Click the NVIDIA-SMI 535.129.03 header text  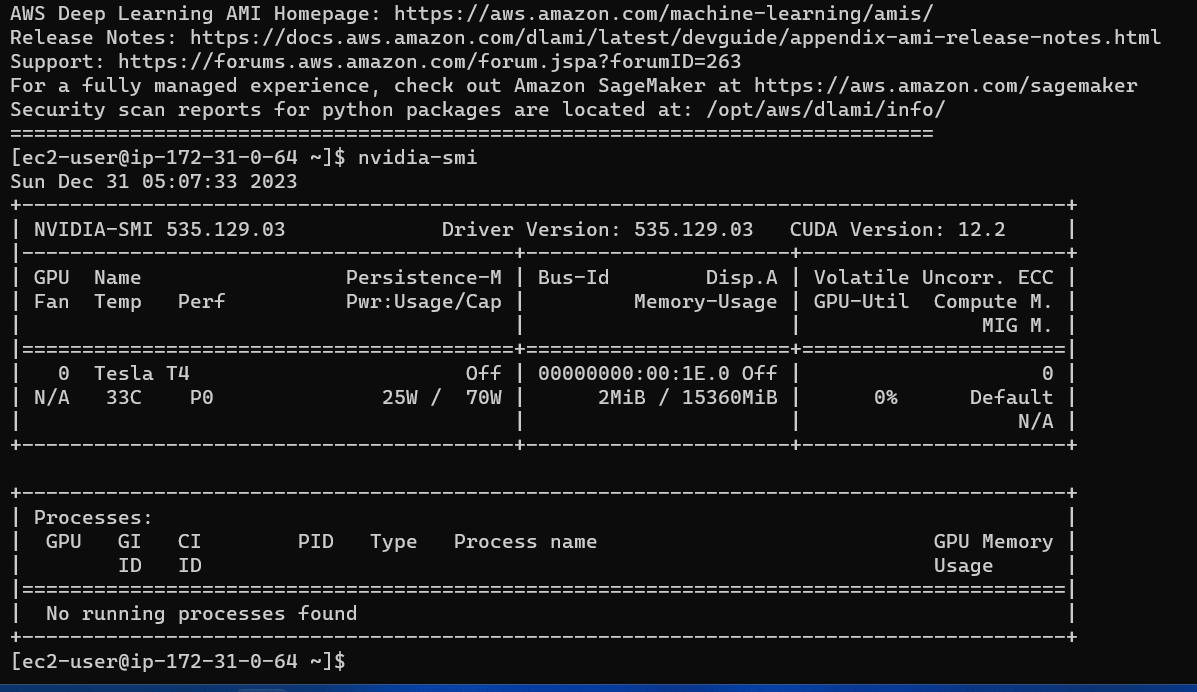click(x=159, y=229)
